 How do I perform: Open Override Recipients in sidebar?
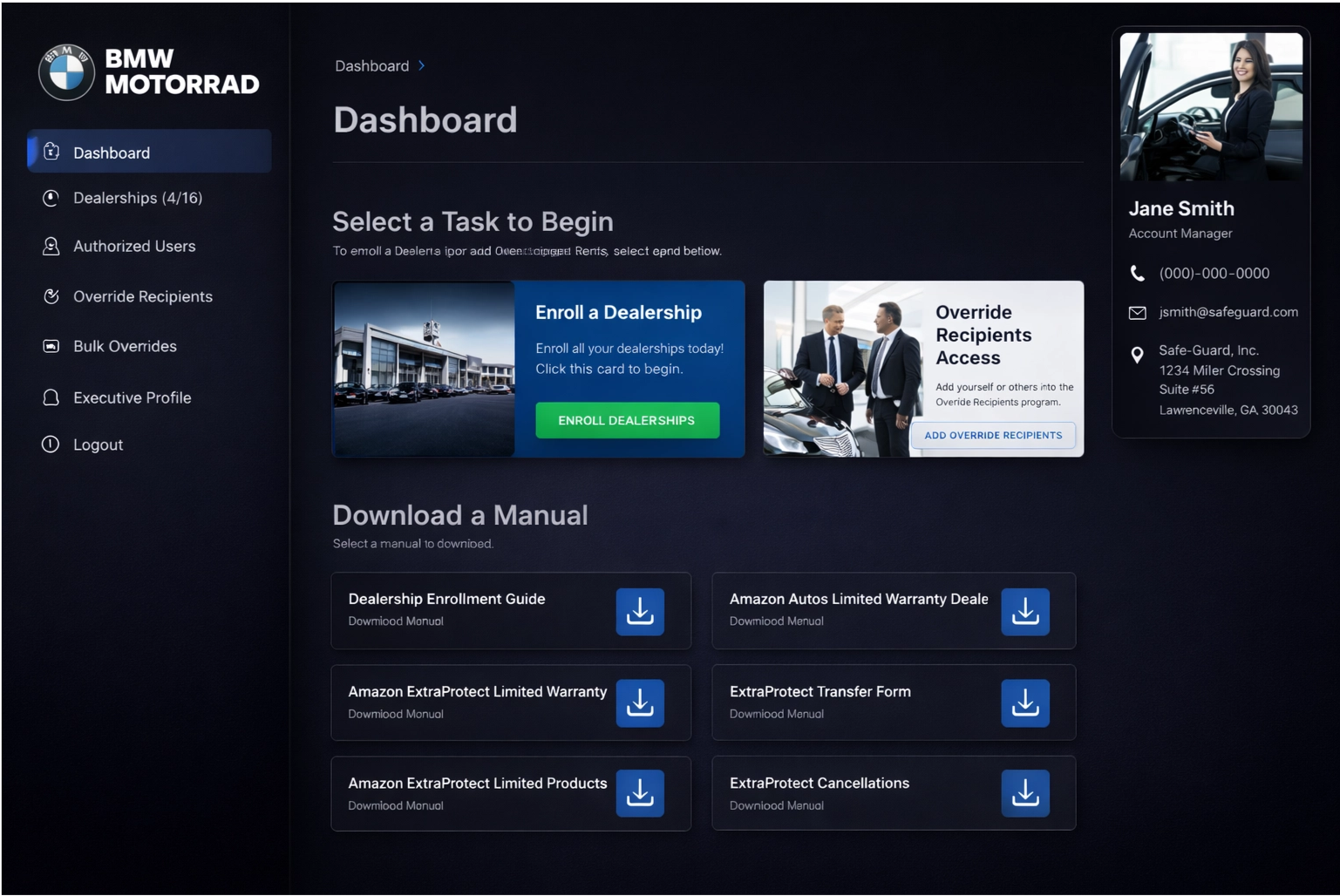tap(143, 296)
